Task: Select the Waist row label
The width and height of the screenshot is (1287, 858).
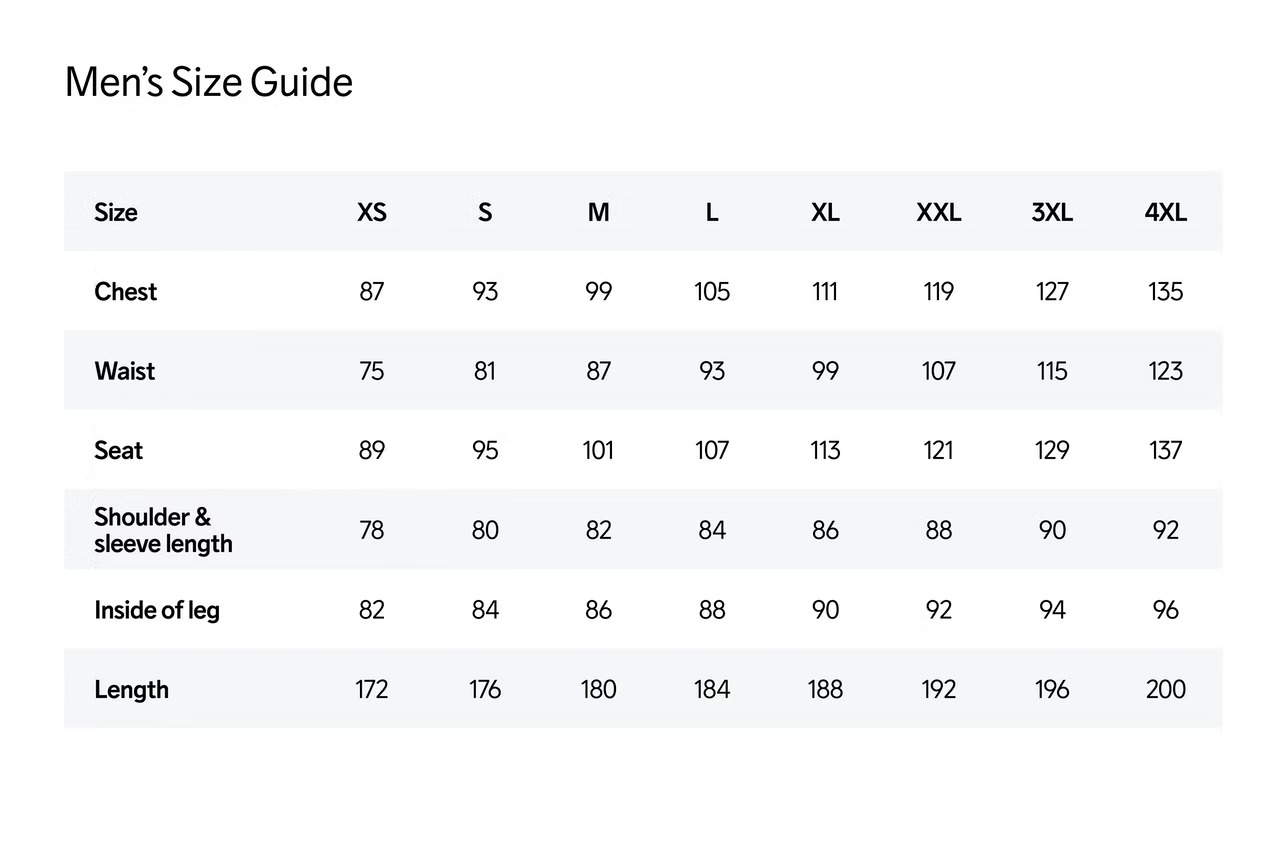Action: click(125, 371)
